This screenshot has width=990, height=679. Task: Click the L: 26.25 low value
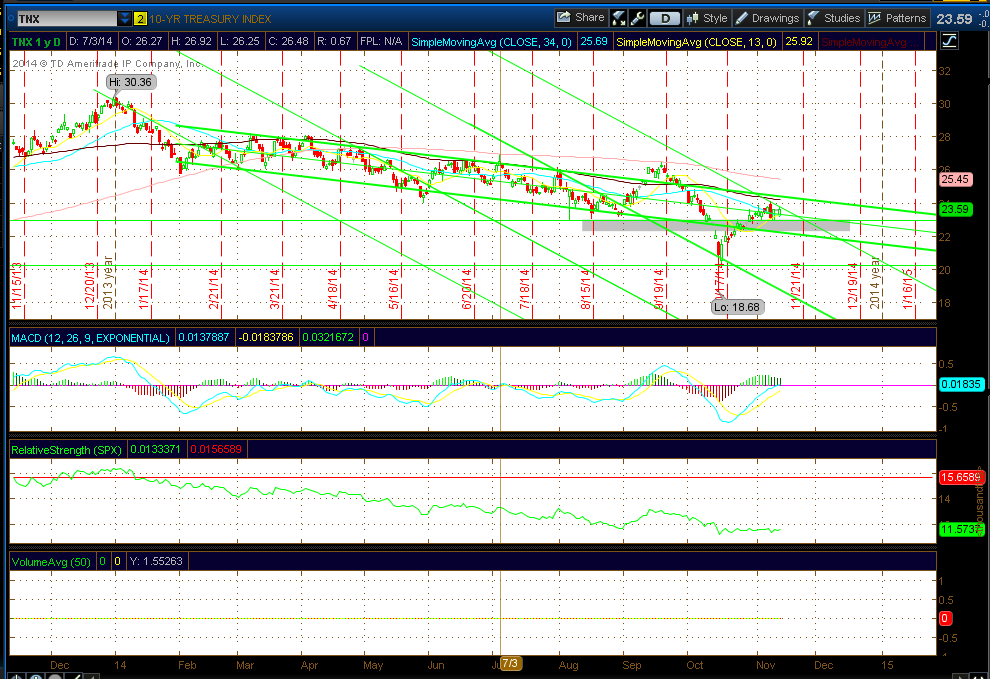[240, 42]
